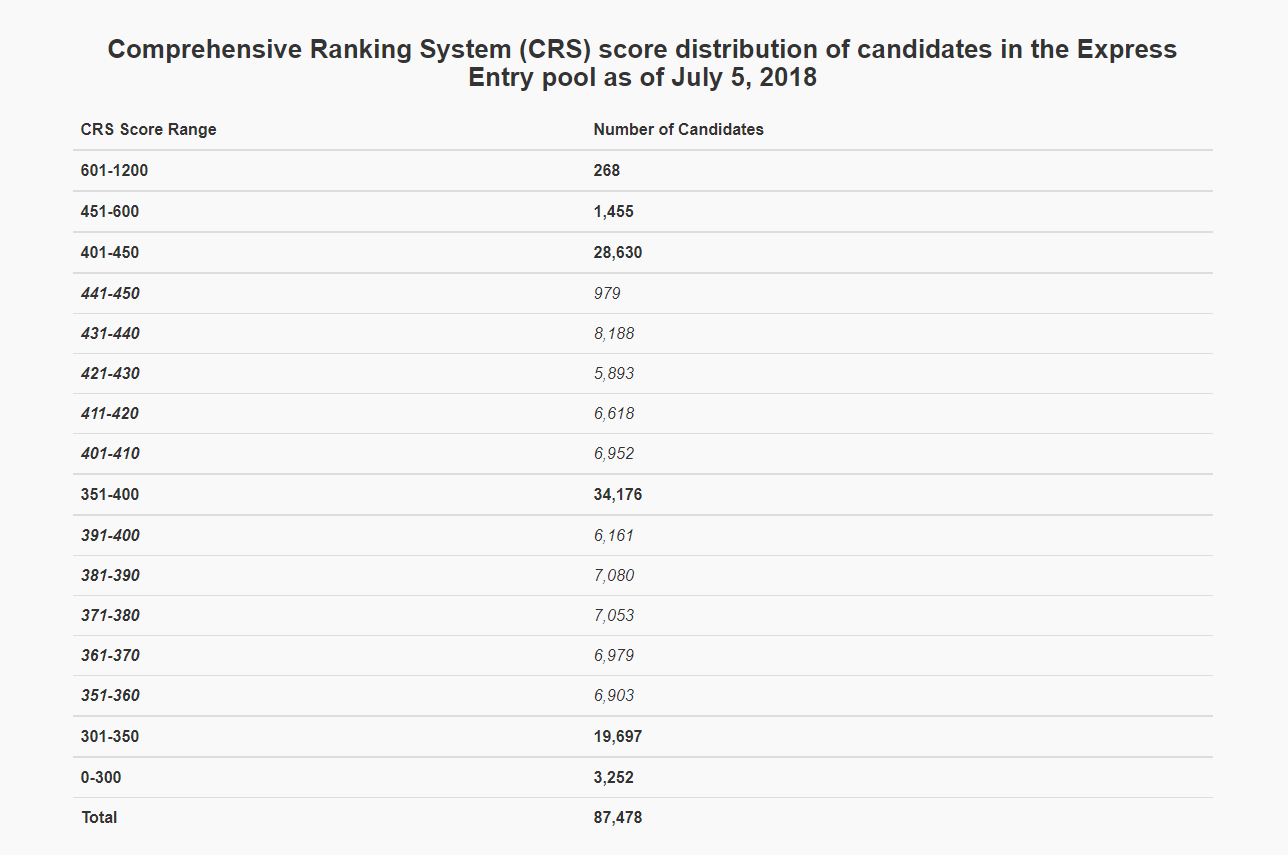Click the 'CRS Score Range' column header

pos(148,130)
